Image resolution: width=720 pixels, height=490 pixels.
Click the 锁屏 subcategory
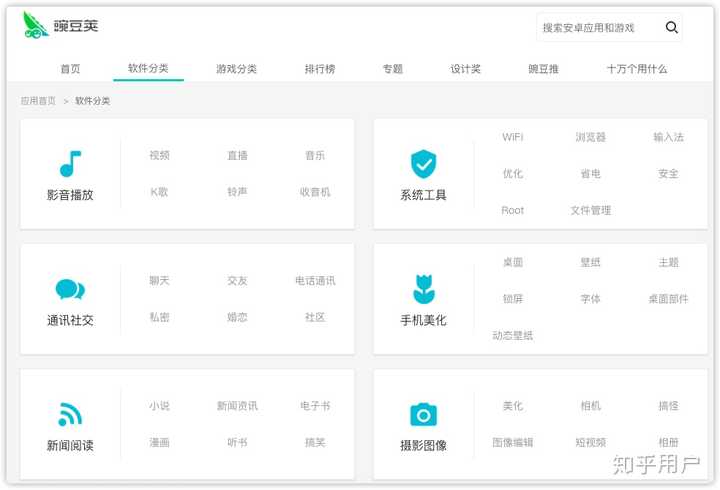(x=512, y=299)
